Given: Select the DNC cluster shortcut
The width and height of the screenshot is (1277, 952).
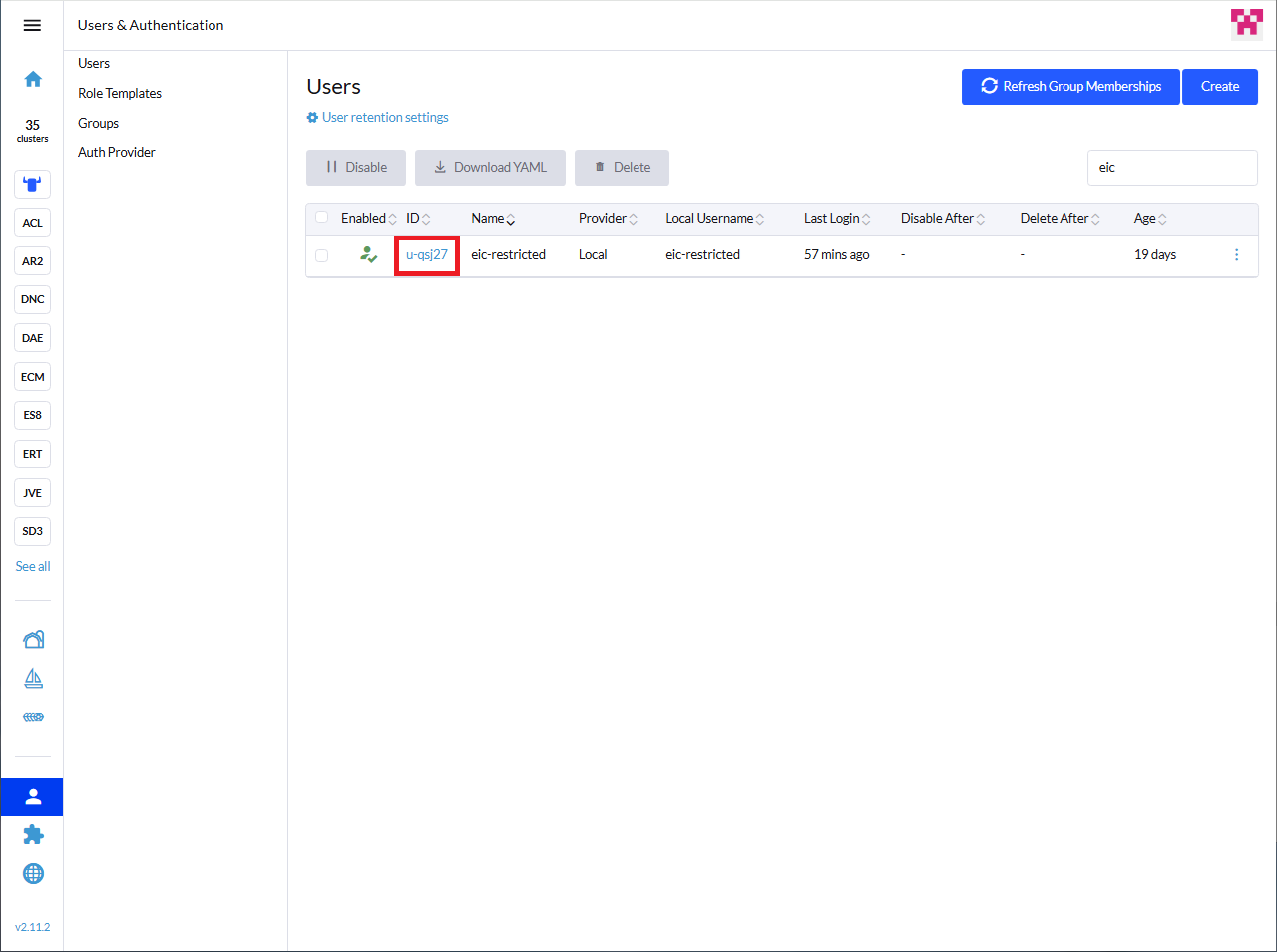Looking at the screenshot, I should tap(32, 299).
